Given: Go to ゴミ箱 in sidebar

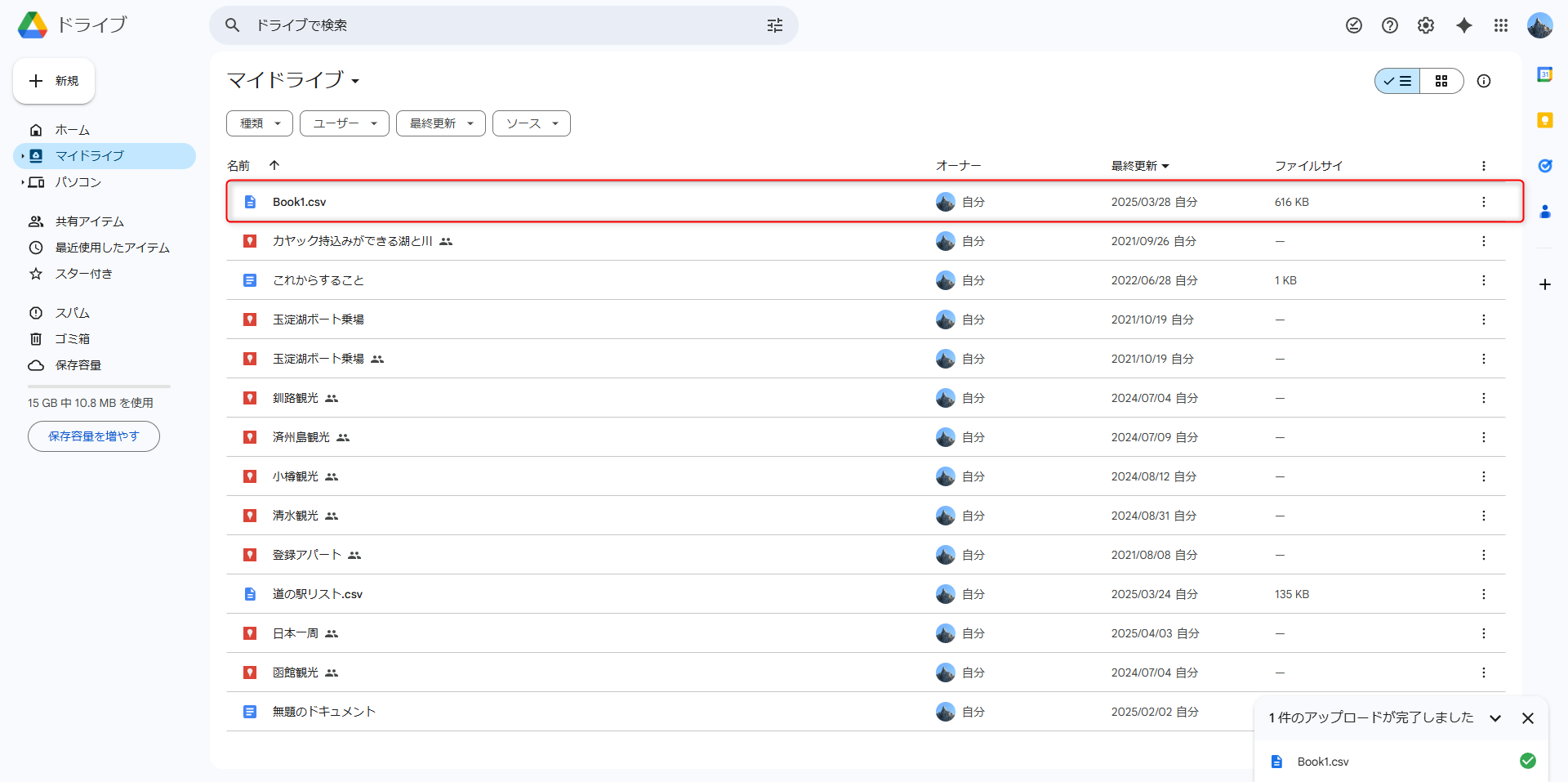Looking at the screenshot, I should [x=72, y=338].
